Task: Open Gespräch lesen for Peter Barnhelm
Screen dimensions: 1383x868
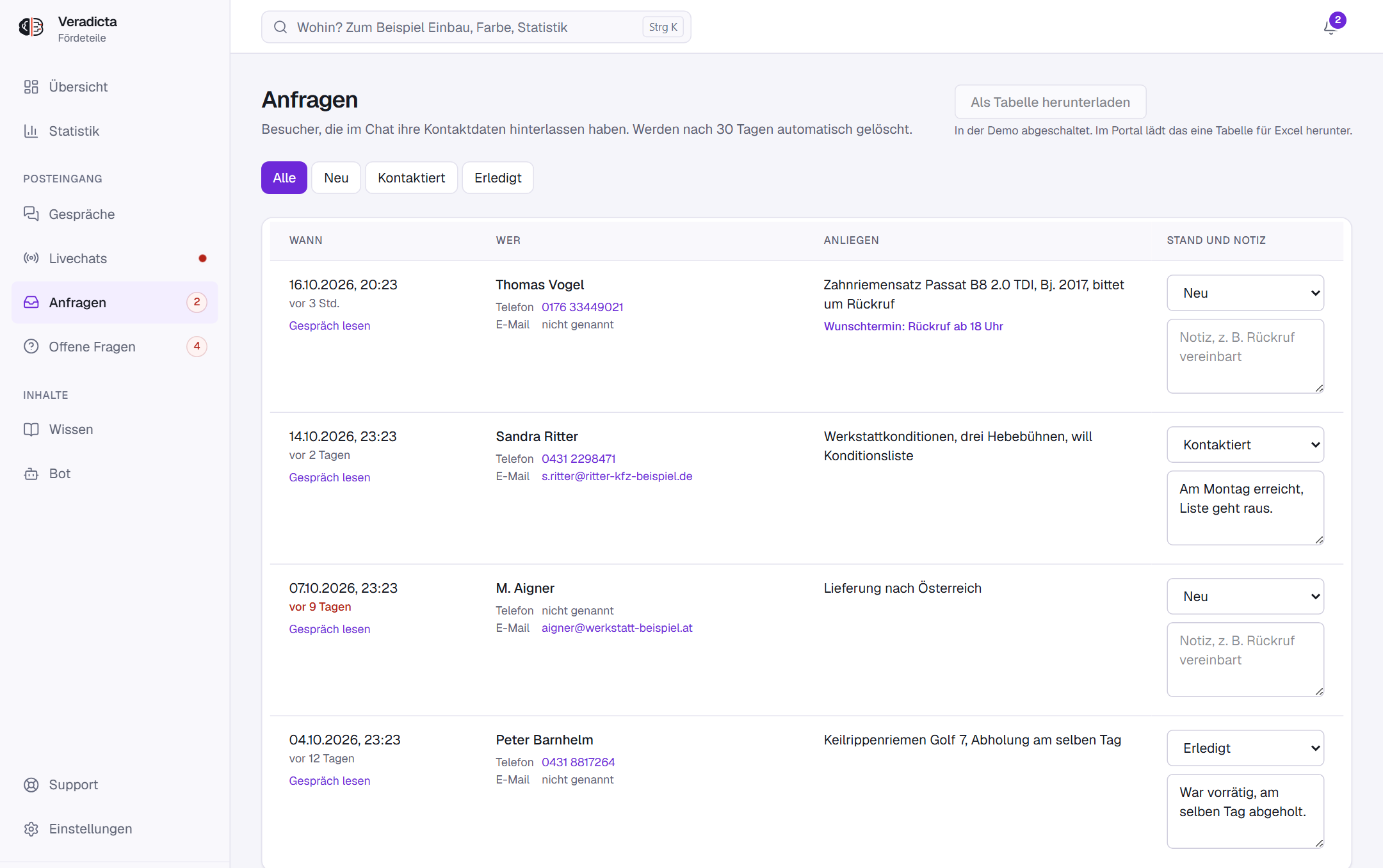Action: 330,781
